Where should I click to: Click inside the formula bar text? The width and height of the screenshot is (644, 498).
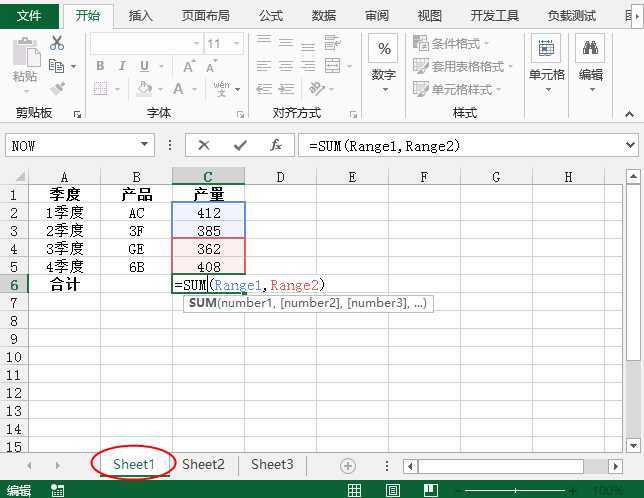[384, 146]
